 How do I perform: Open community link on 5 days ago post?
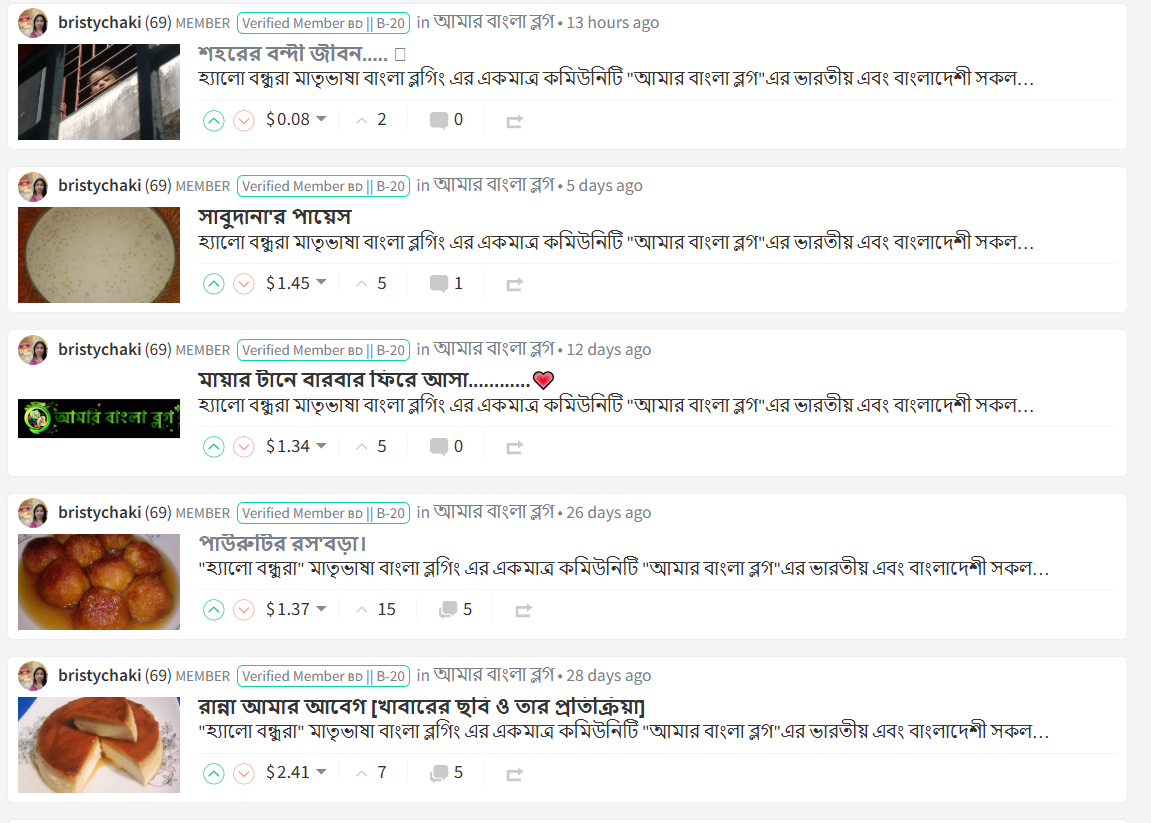[x=493, y=185]
